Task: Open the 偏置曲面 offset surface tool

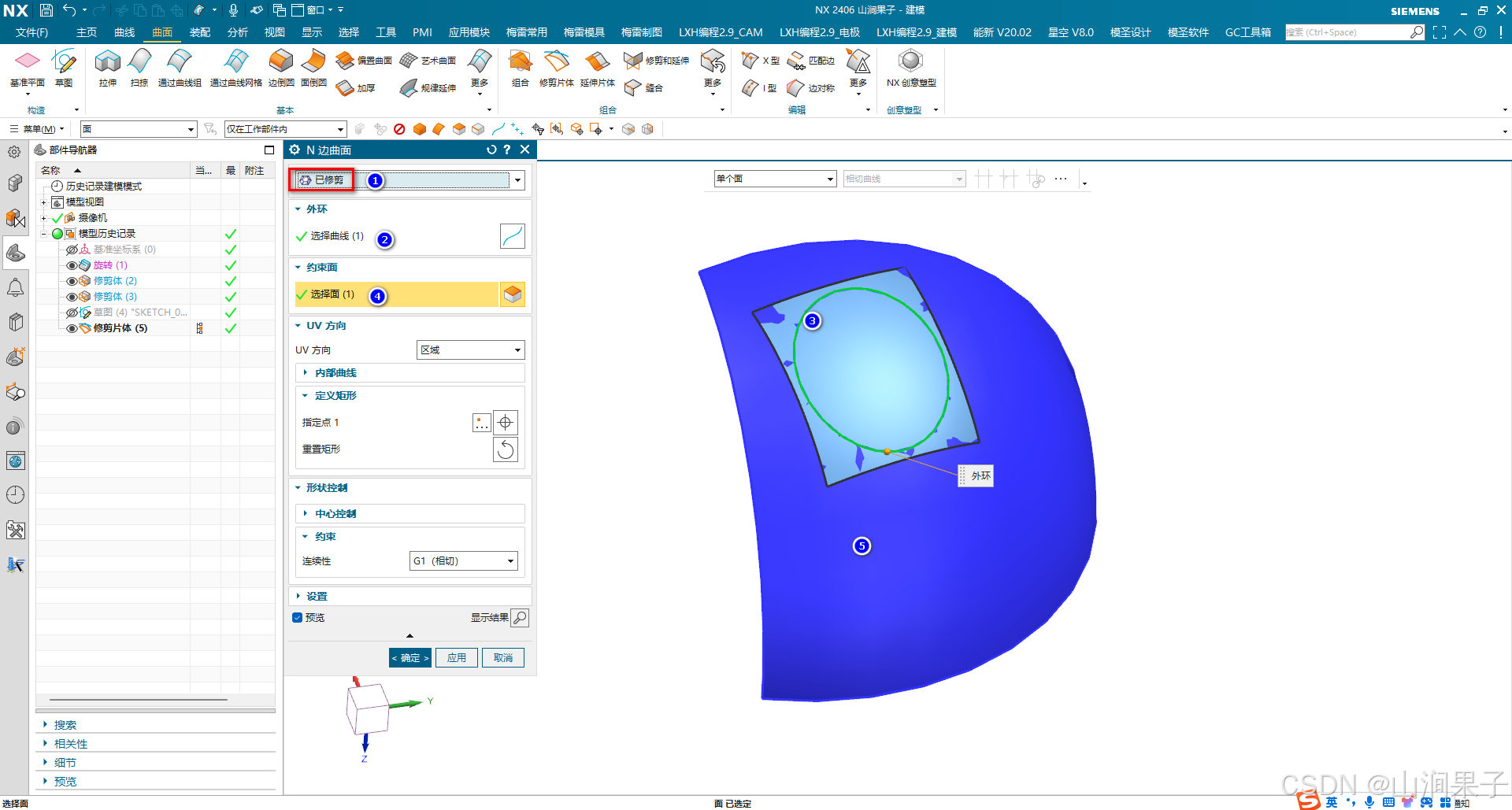Action: [x=364, y=61]
